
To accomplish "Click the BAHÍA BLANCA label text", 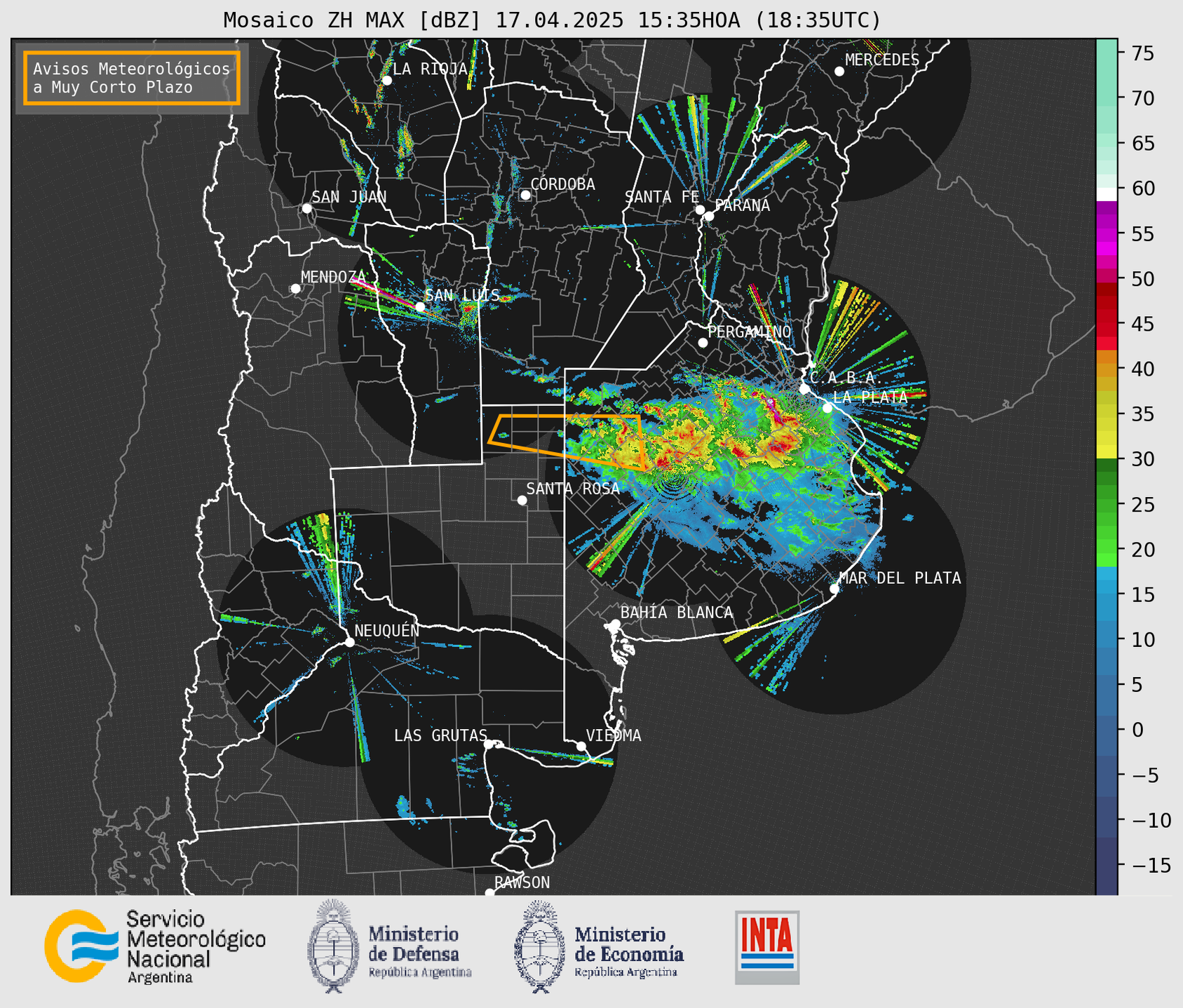I will [677, 613].
